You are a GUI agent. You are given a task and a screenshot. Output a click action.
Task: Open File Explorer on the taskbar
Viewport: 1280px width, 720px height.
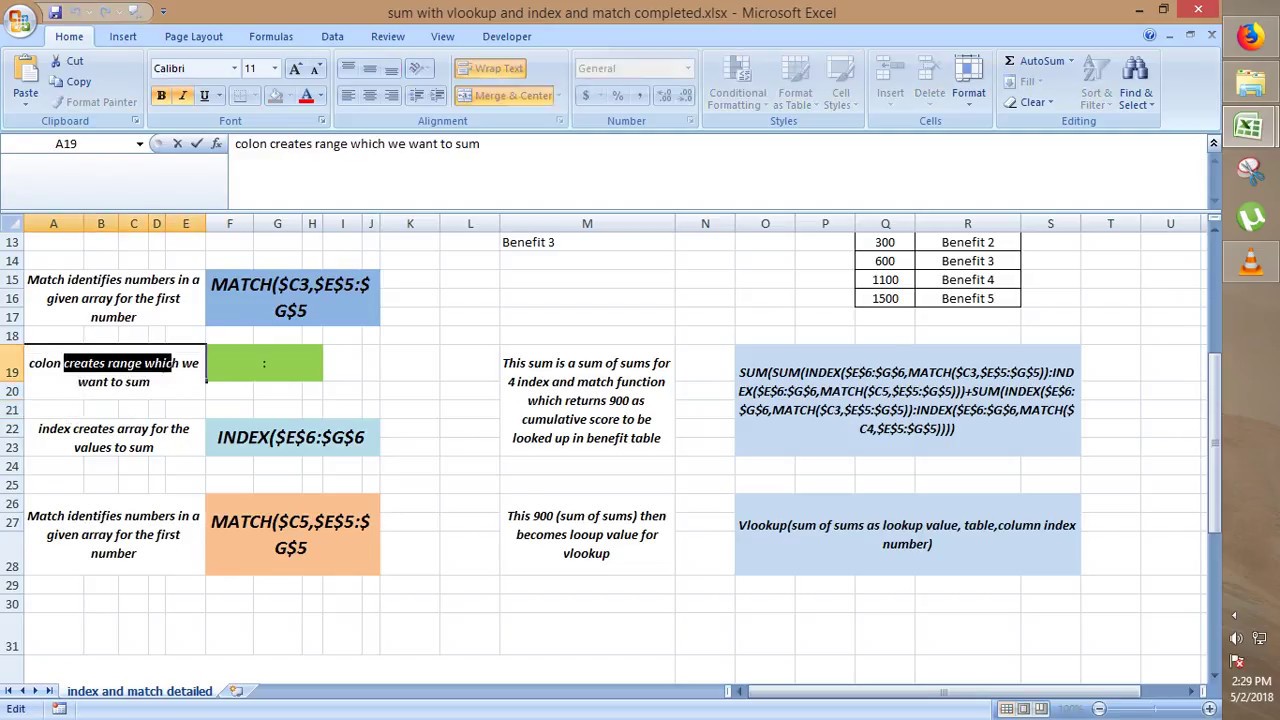(1250, 82)
